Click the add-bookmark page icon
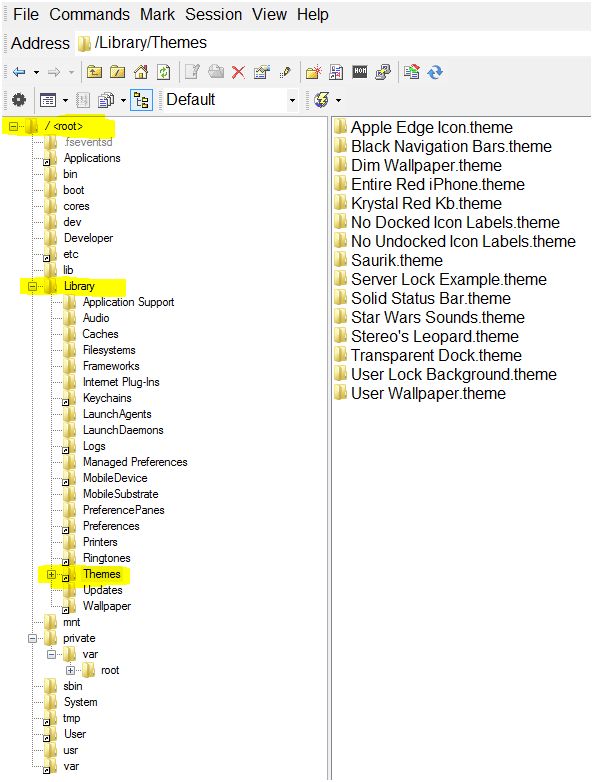This screenshot has height=782, width=593. coord(336,72)
